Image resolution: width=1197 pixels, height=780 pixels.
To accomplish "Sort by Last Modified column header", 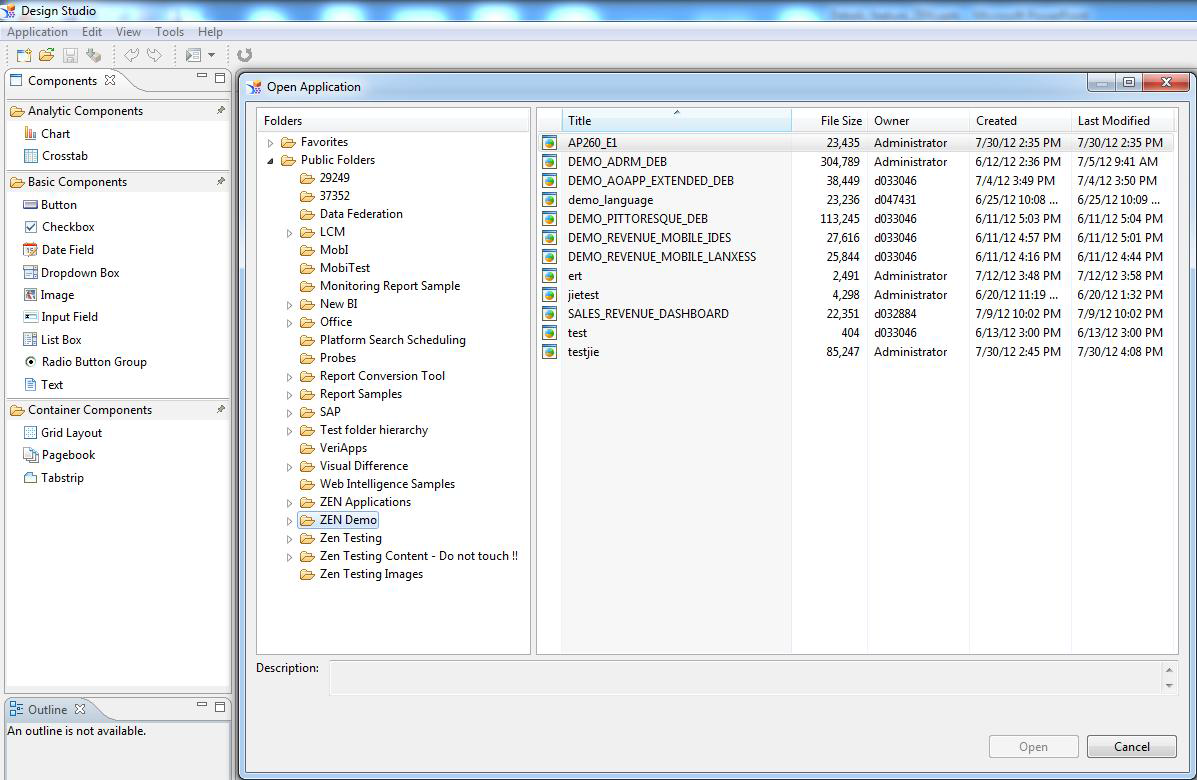I will click(1121, 120).
